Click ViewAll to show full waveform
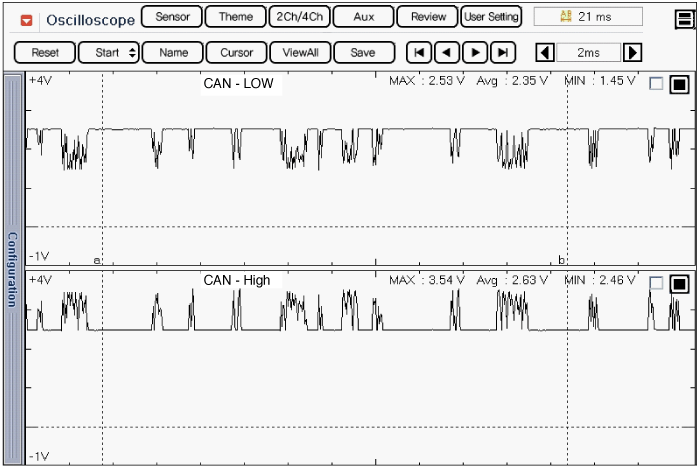The image size is (700, 468). [x=300, y=53]
